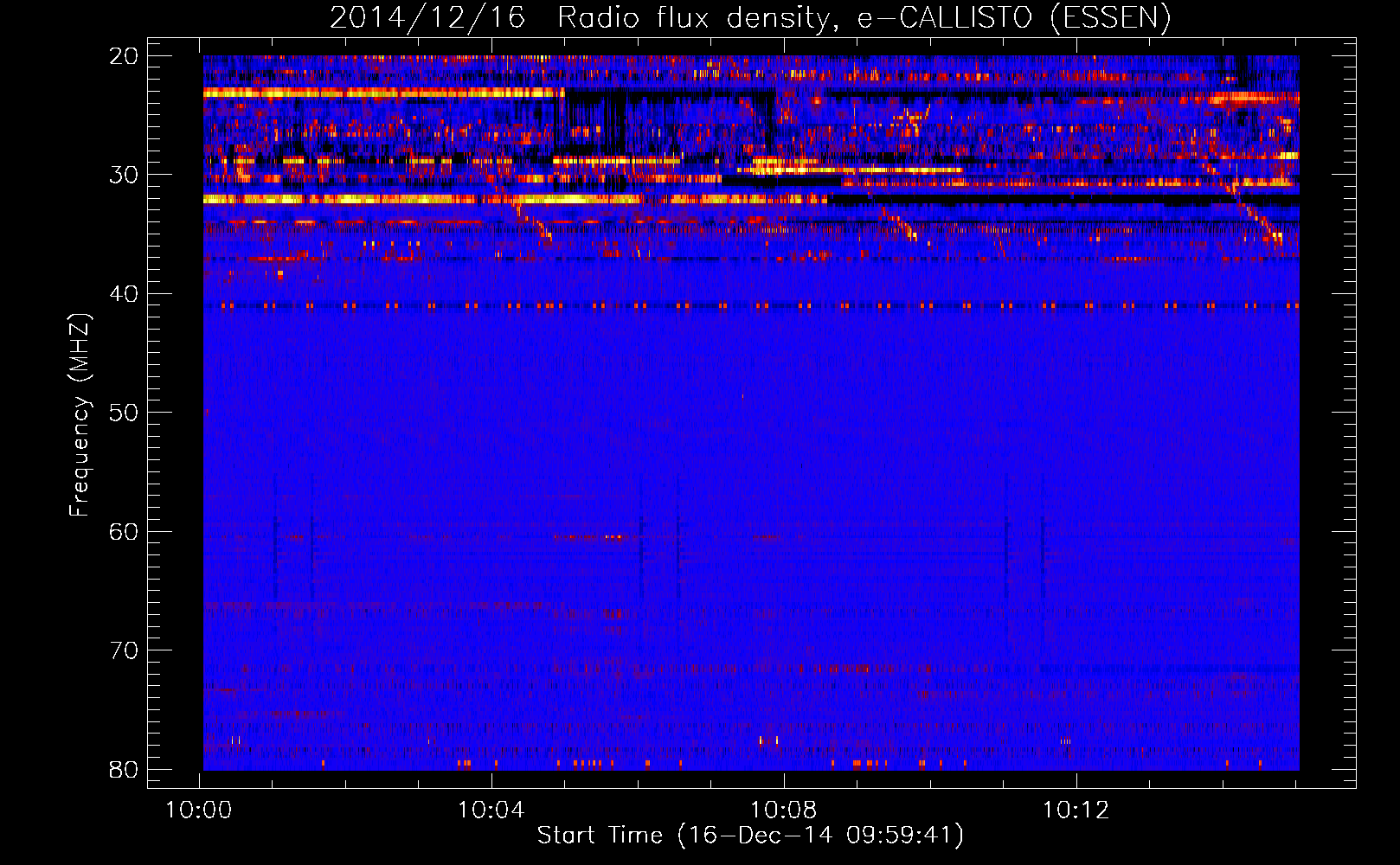Click the plot title 'Radio flux density, e-CALLISTO (ESSEN)'
This screenshot has width=1400, height=865.
click(x=864, y=18)
